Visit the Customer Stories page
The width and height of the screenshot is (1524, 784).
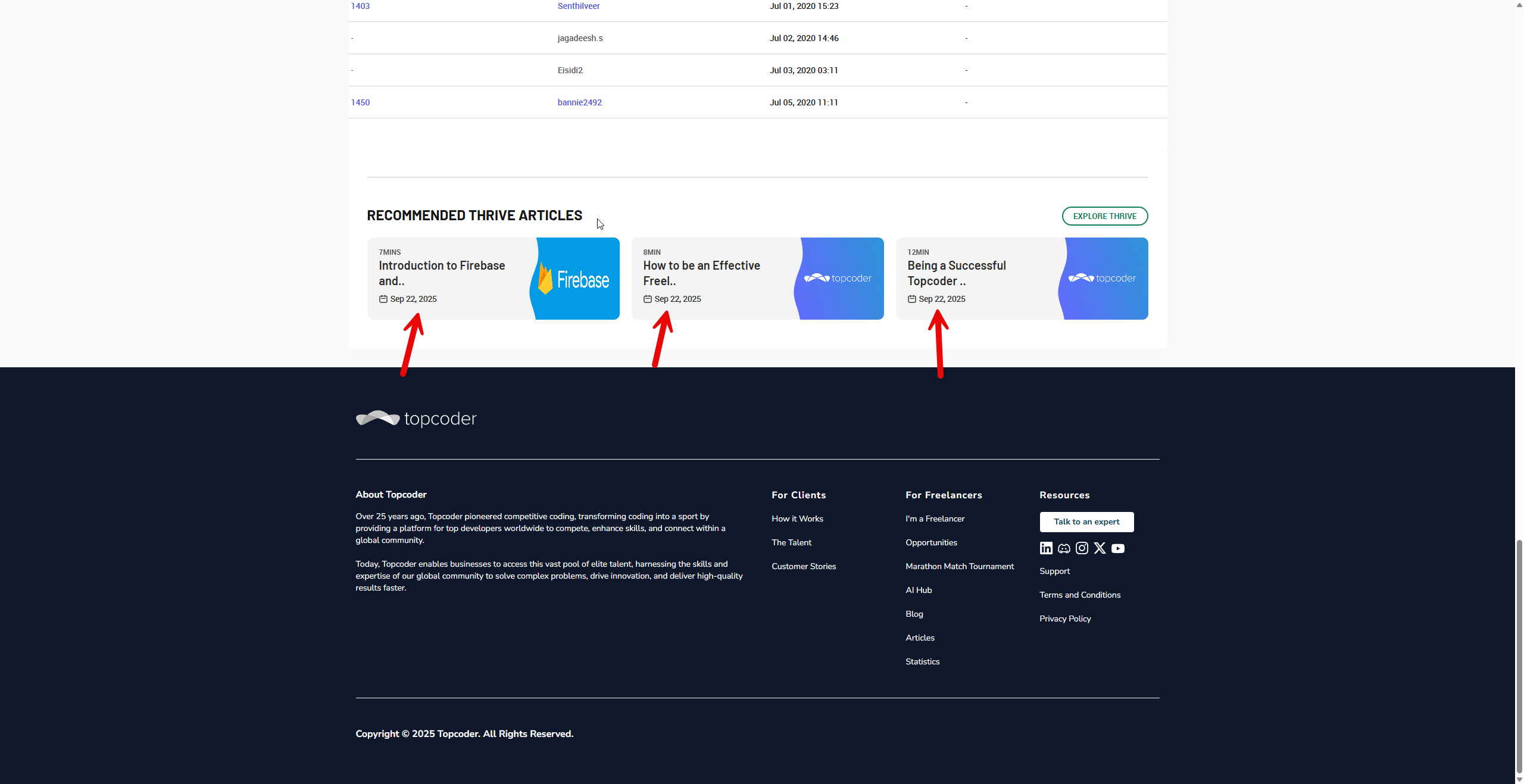pyautogui.click(x=803, y=566)
